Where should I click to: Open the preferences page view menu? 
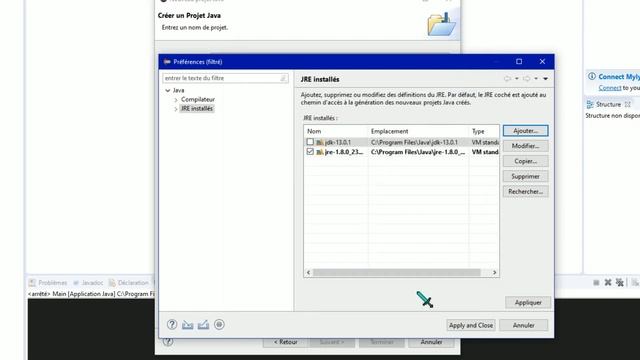coord(545,78)
